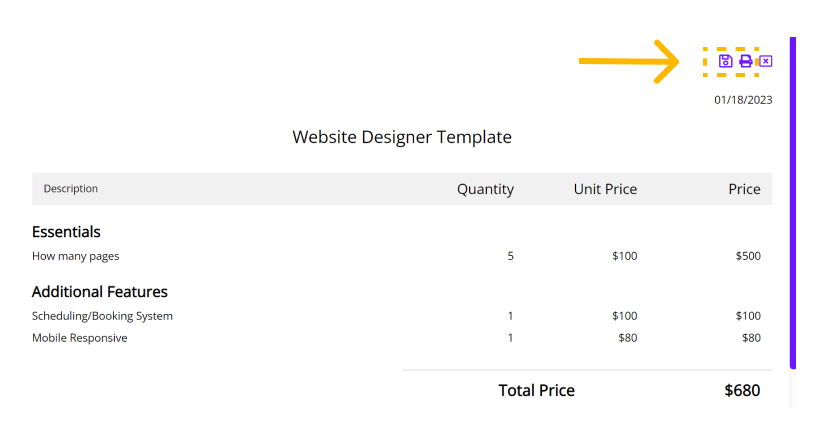Click the save icon
826x434 pixels.
tap(725, 61)
